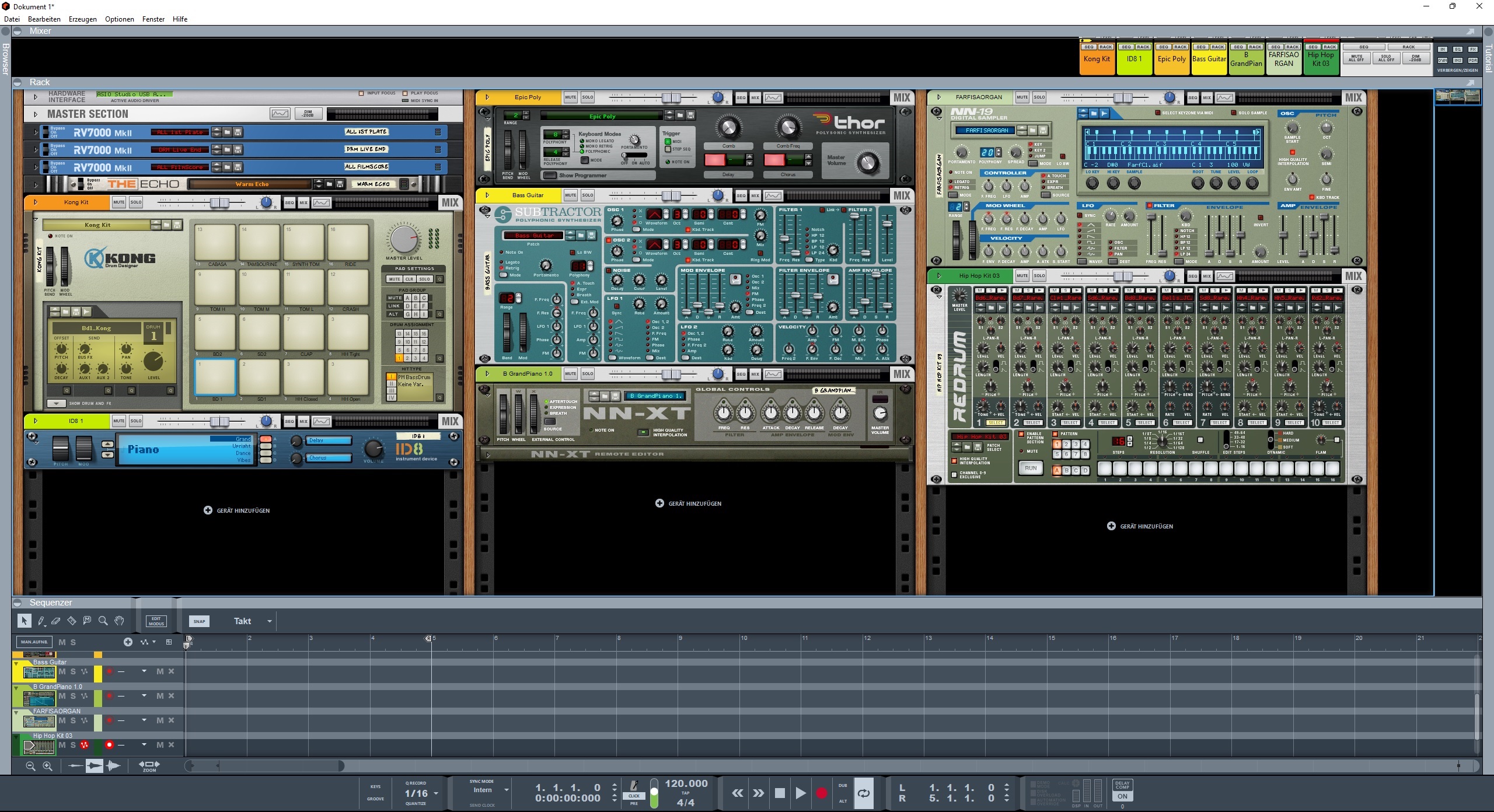Toggle the Hip Hop Kit 03 automation record button
The height and width of the screenshot is (812, 1494).
click(85, 745)
